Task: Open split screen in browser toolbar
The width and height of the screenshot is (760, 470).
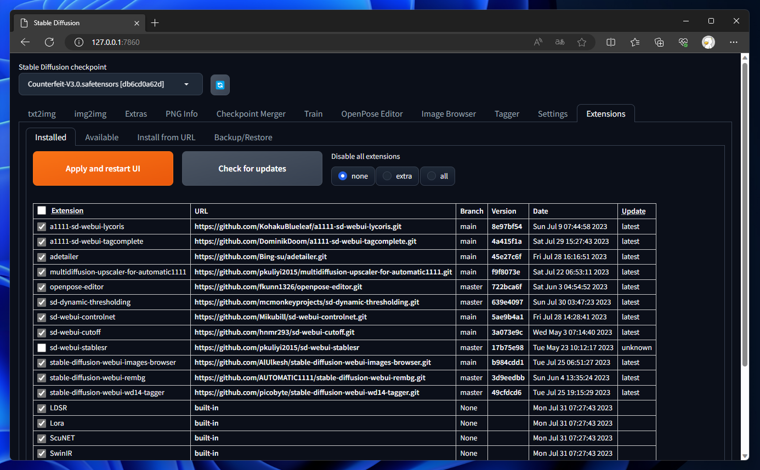Action: point(611,42)
